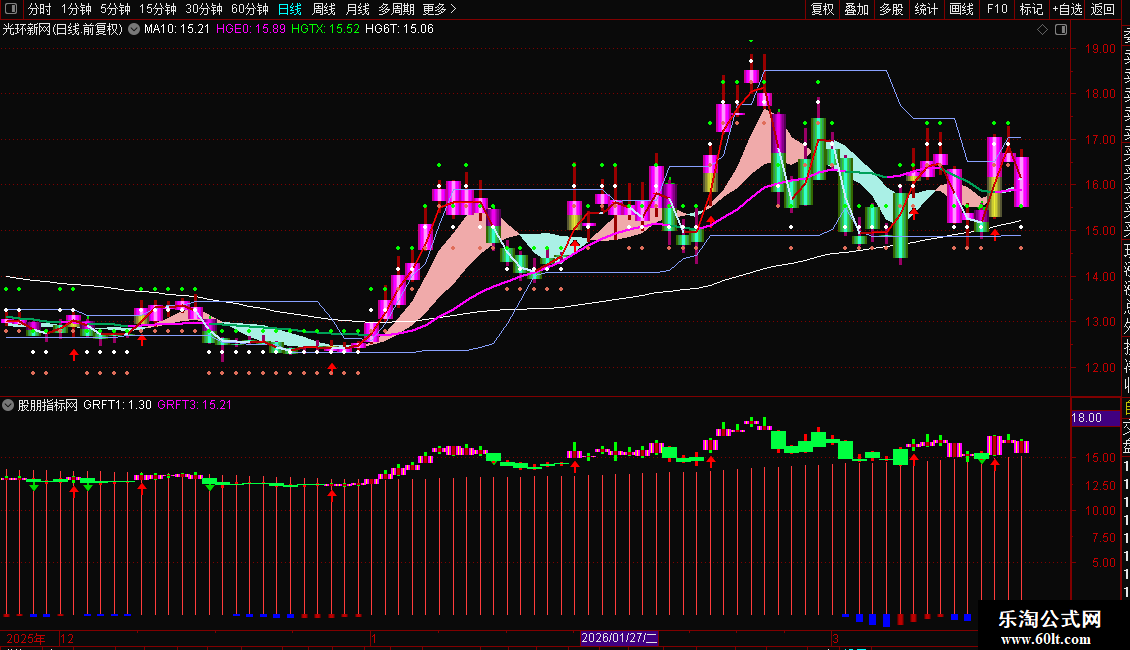This screenshot has width=1130, height=650.
Task: Click the 光环新网(日线.前复权) title label
Action: pos(63,29)
